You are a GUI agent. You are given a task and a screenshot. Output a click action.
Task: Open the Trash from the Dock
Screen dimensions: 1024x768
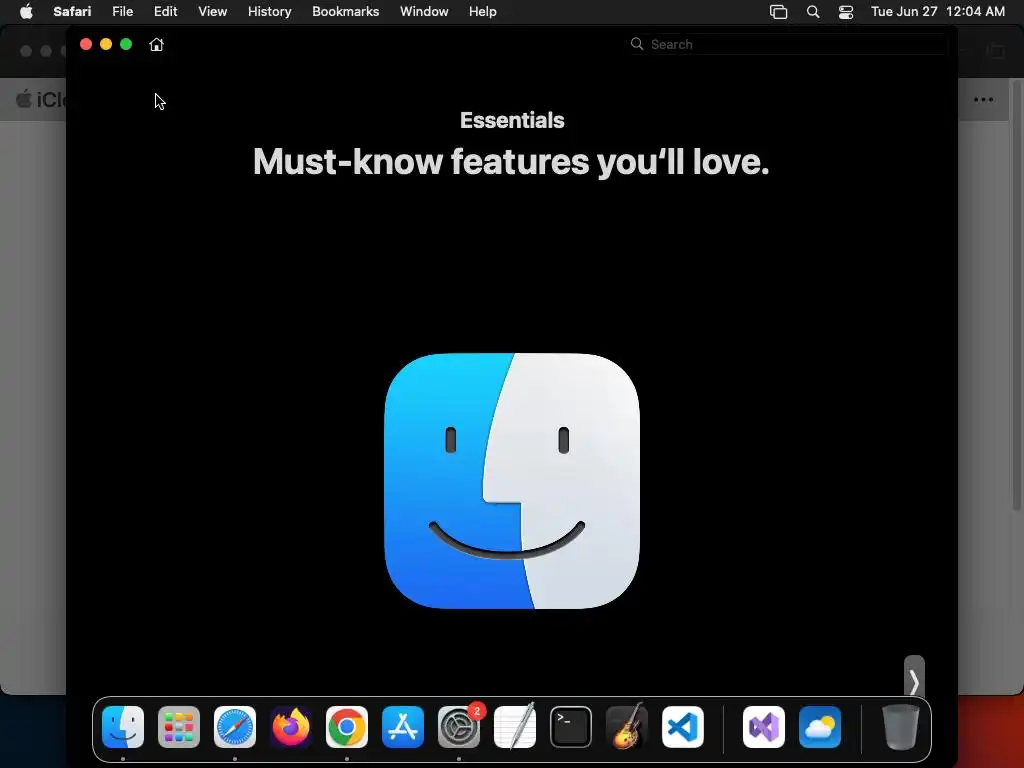pos(901,727)
